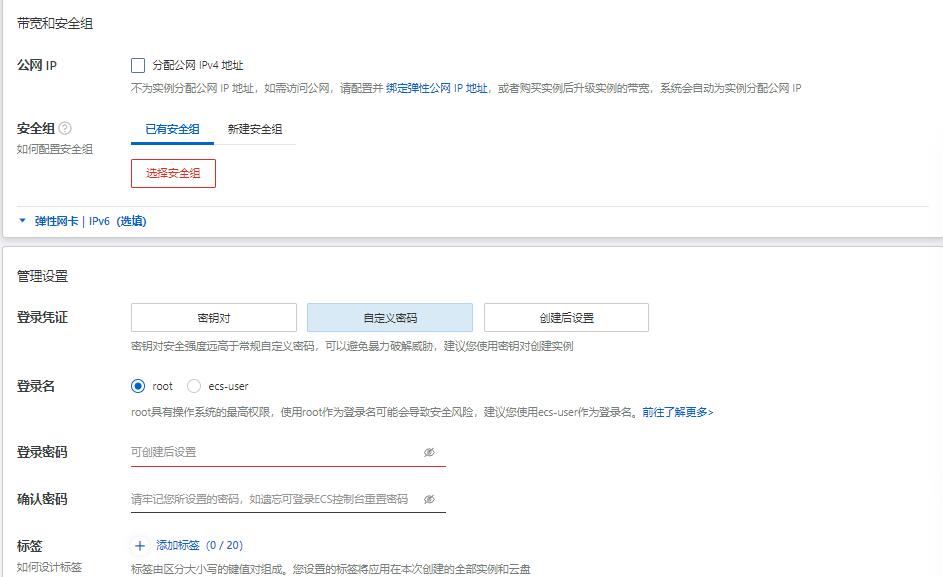This screenshot has height=577, width=943.
Task: Open the 前往了解更多 link
Action: (x=677, y=412)
